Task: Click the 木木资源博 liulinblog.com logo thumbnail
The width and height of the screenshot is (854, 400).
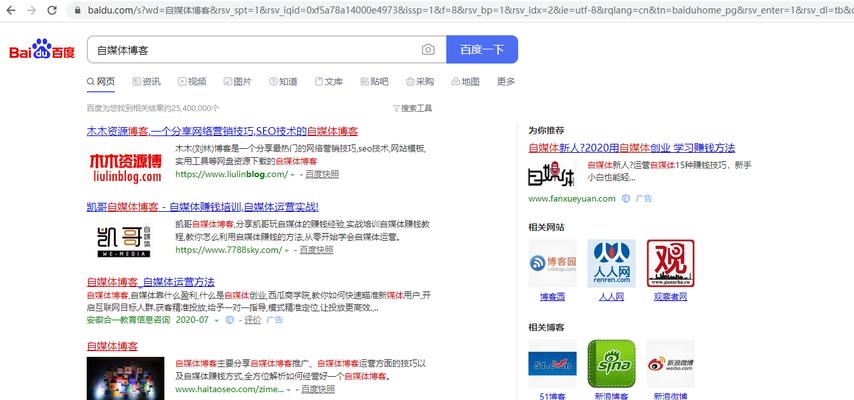Action: pyautogui.click(x=126, y=168)
